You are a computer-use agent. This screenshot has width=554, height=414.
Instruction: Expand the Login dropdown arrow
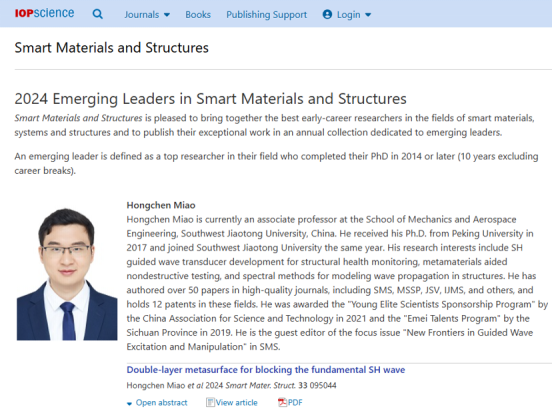click(x=368, y=15)
